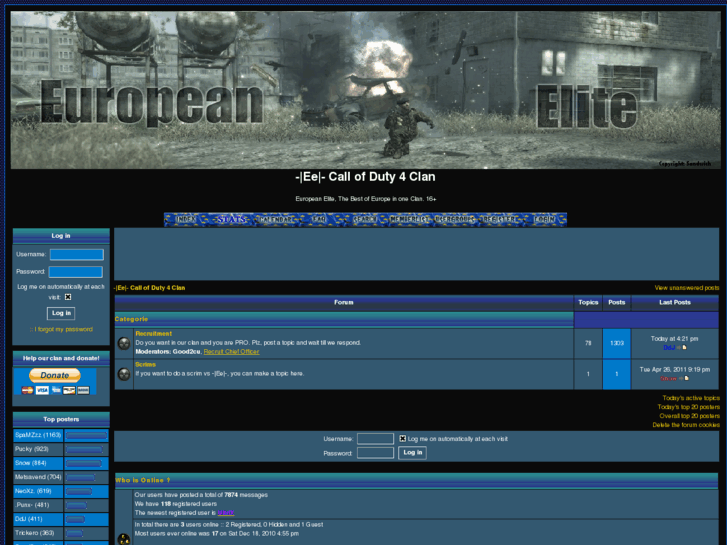The height and width of the screenshot is (545, 727).
Task: Click Pucky post count progress bar
Action: coord(84,449)
